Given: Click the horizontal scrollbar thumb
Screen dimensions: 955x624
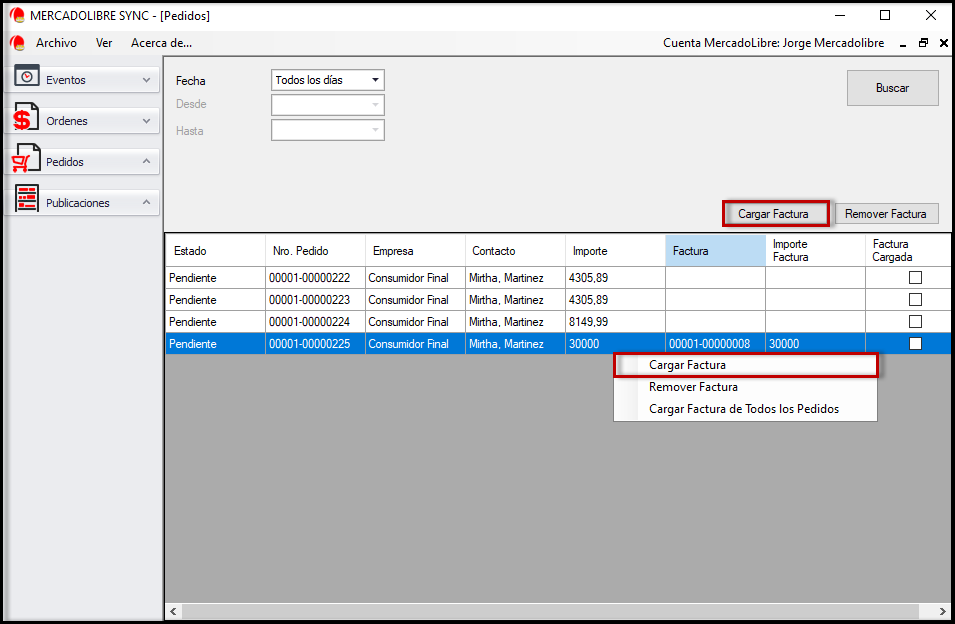Looking at the screenshot, I should pyautogui.click(x=550, y=611).
